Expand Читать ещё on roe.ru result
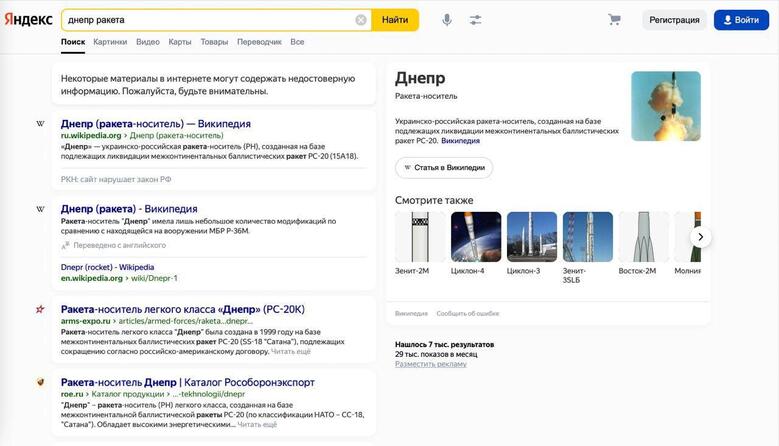The height and width of the screenshot is (446, 779). pos(257,425)
